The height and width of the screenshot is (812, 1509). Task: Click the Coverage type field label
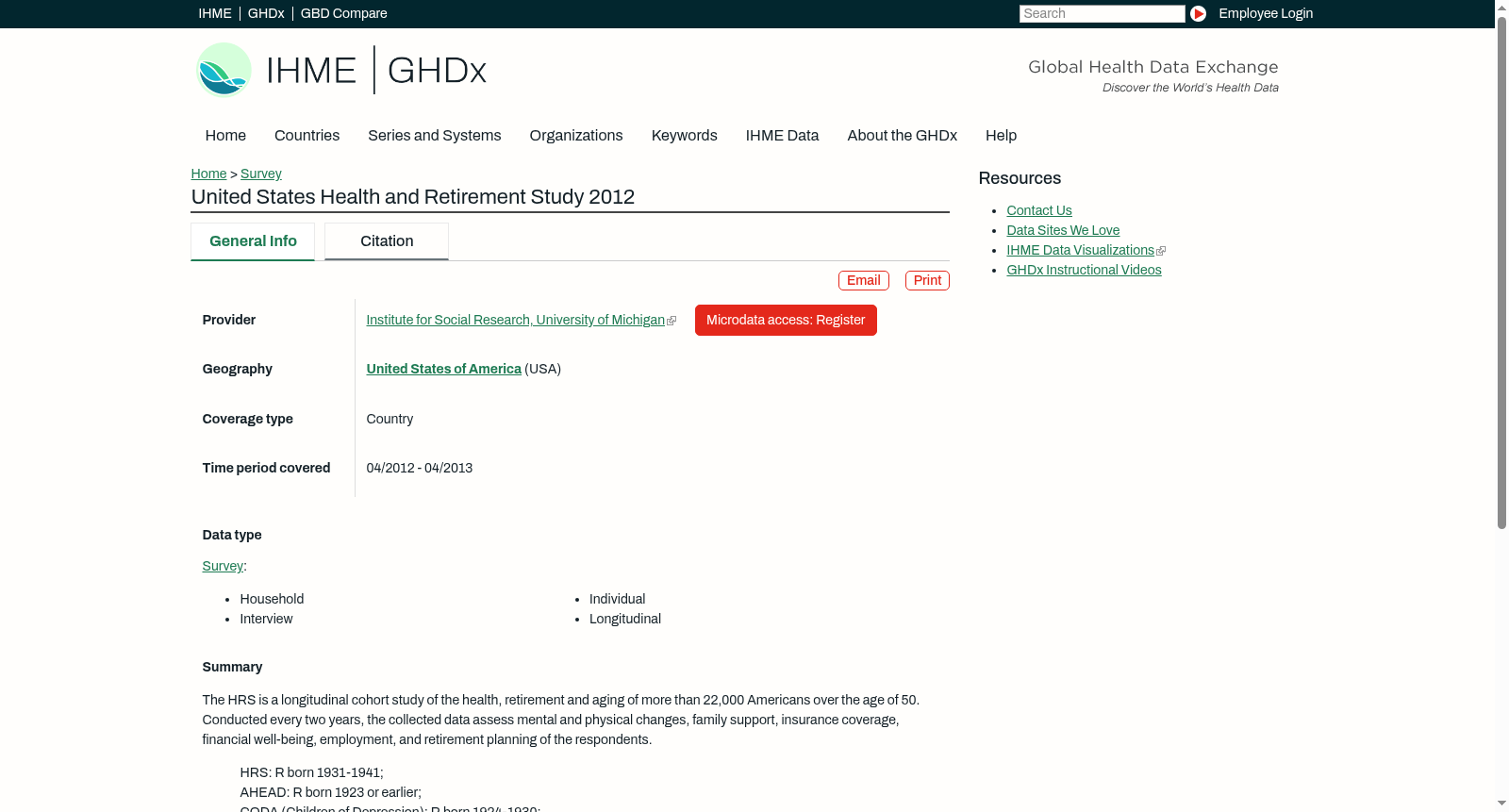click(x=247, y=419)
